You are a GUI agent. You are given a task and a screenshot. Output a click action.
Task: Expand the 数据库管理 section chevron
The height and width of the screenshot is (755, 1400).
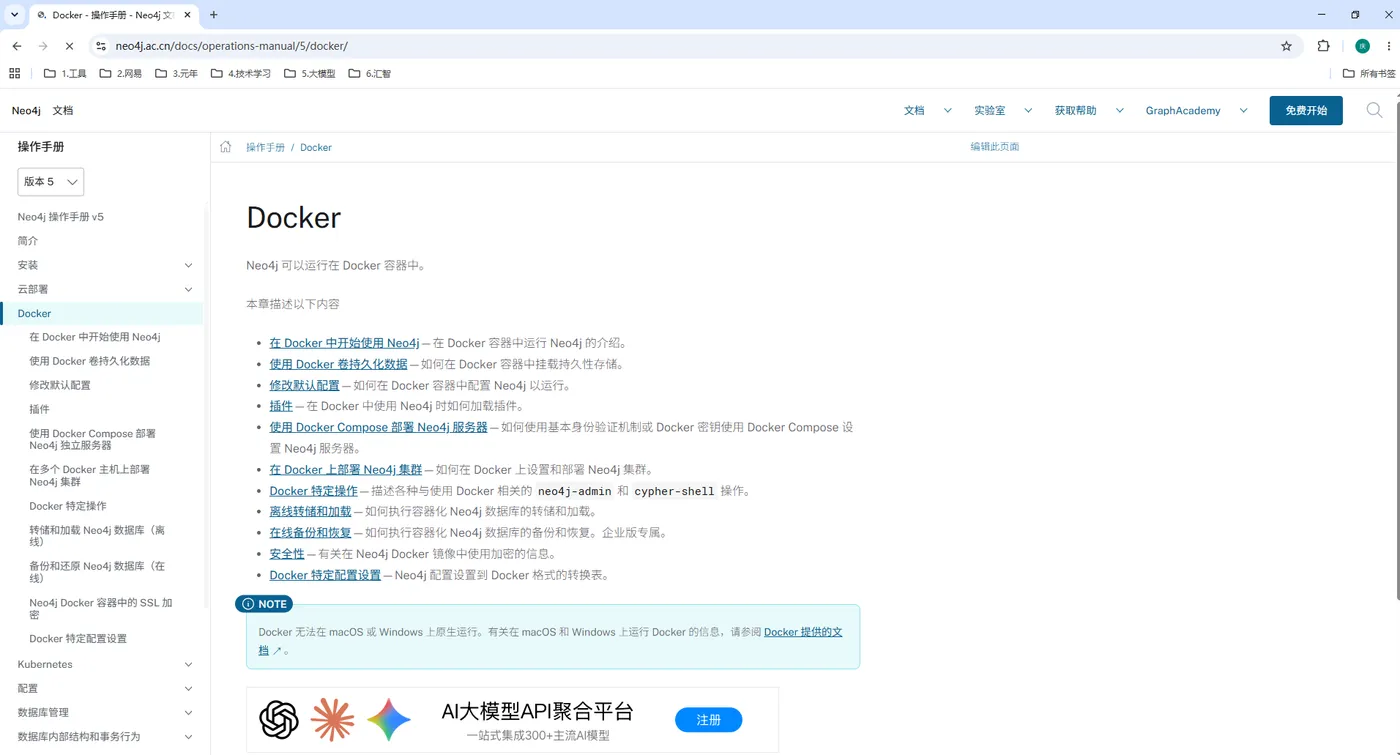tap(189, 712)
